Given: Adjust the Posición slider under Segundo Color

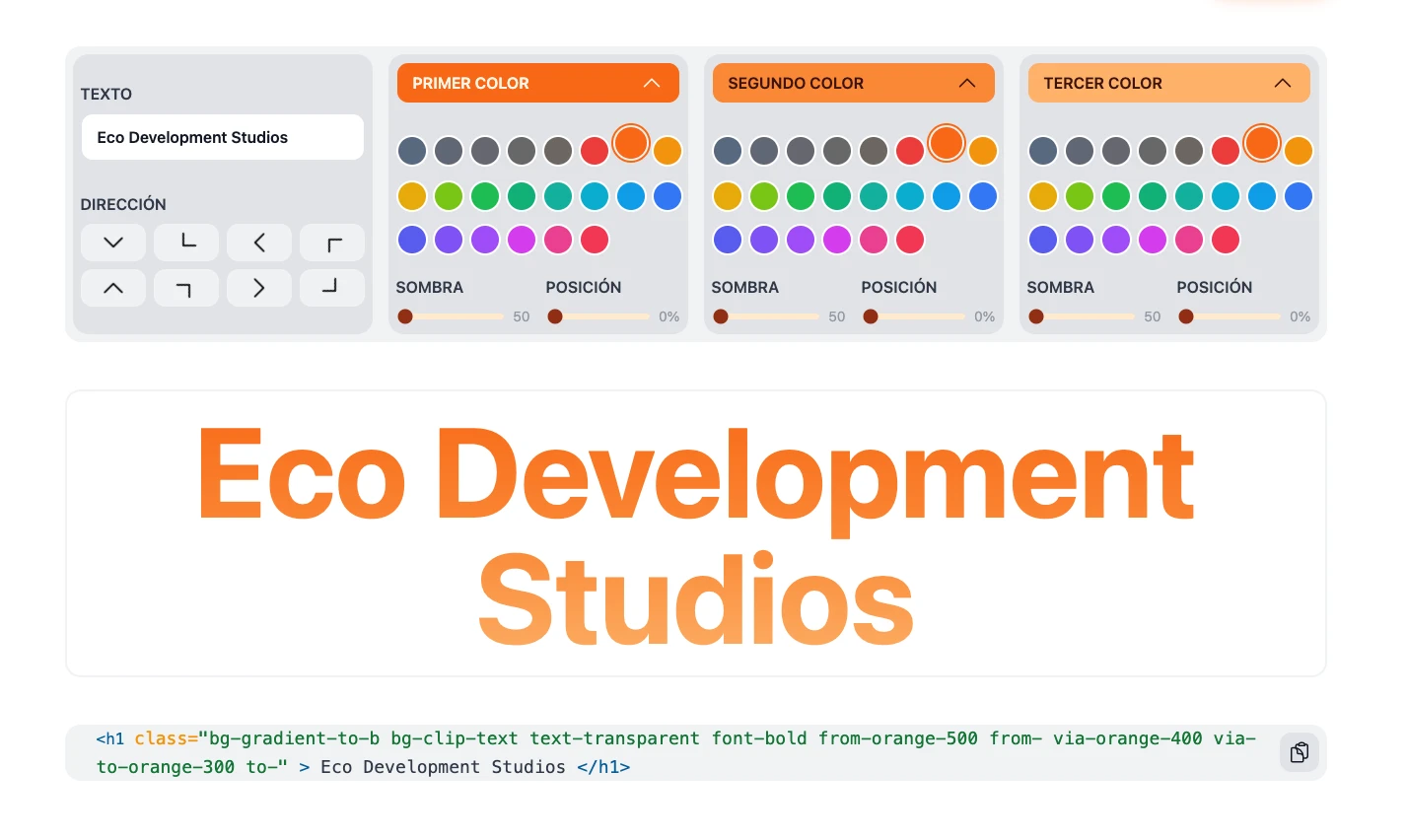Looking at the screenshot, I should coord(914,316).
